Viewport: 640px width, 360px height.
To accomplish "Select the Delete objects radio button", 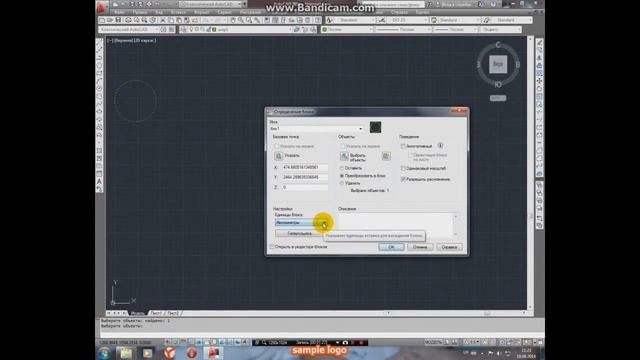I will click(x=342, y=183).
